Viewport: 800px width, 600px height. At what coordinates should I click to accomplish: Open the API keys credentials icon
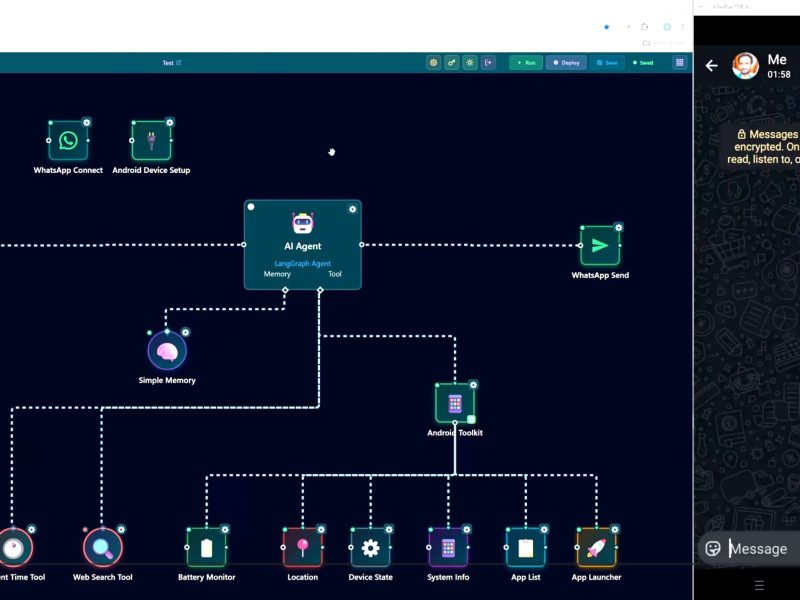(x=452, y=62)
